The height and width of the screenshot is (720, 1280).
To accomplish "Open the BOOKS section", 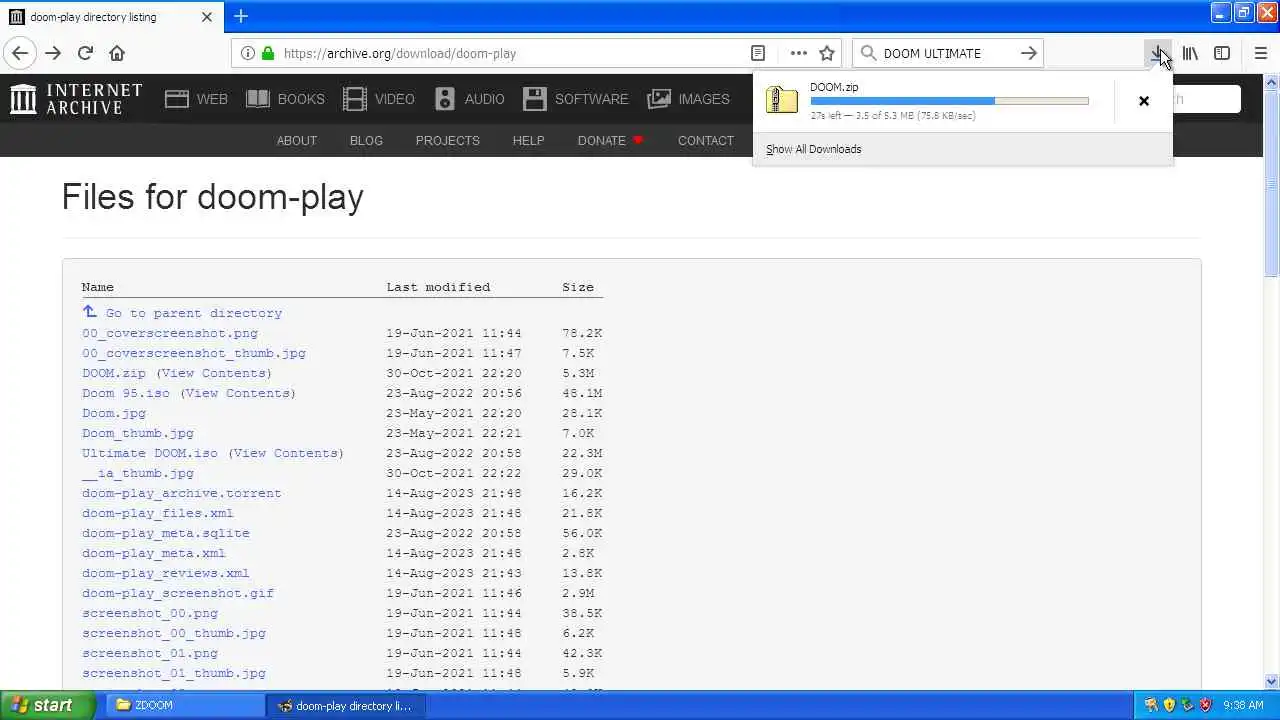I will pos(285,99).
